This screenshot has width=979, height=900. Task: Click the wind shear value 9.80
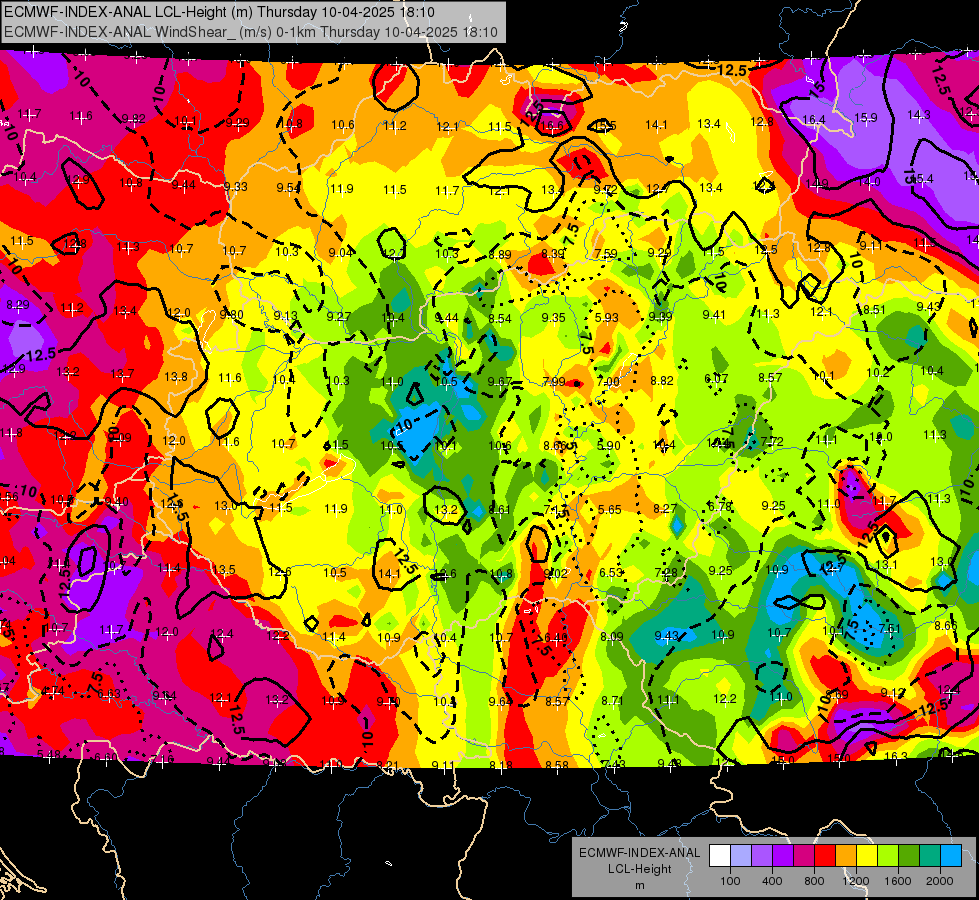point(232,314)
